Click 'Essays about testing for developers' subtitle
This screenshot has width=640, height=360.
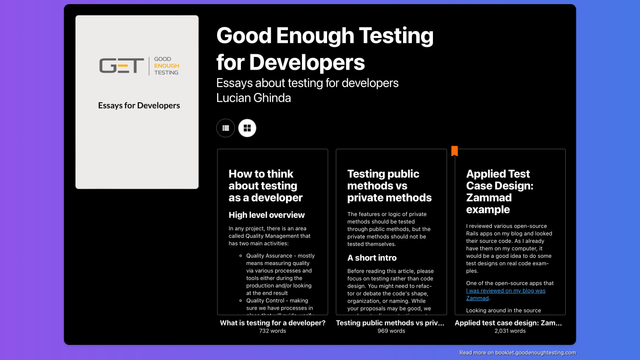click(307, 83)
